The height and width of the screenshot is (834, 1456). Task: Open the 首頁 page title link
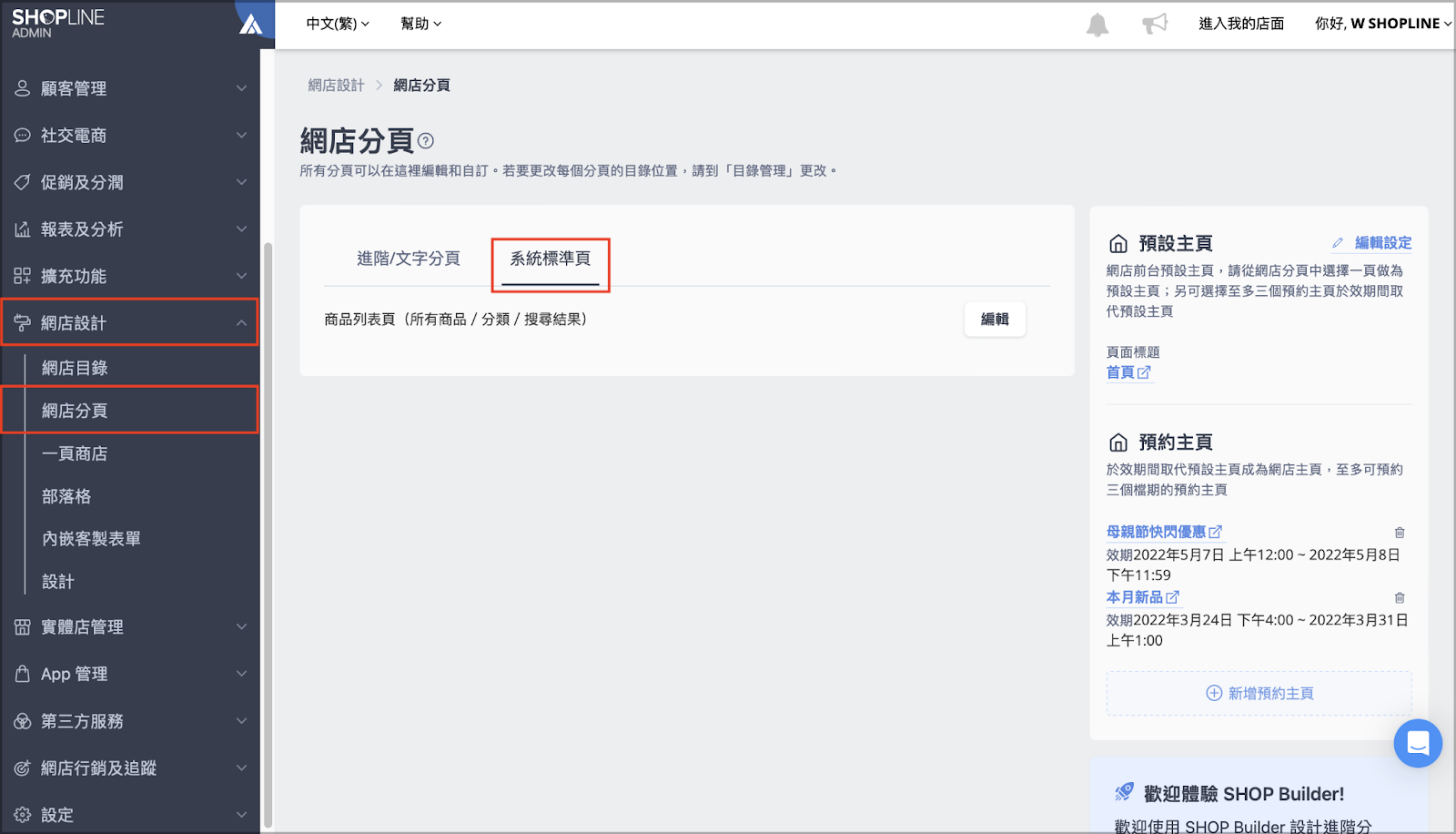tap(1128, 372)
